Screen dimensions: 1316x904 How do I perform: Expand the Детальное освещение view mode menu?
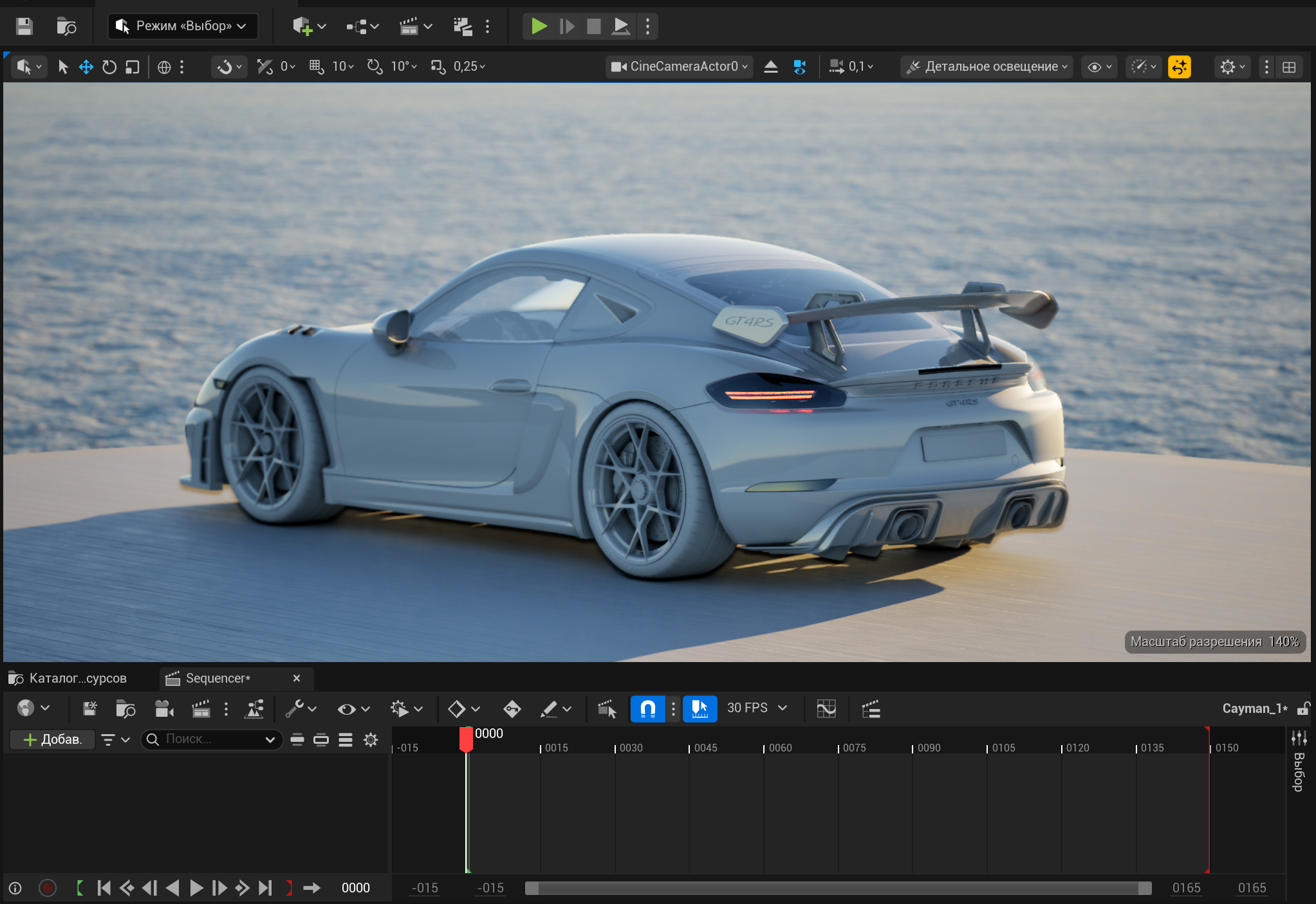click(987, 67)
